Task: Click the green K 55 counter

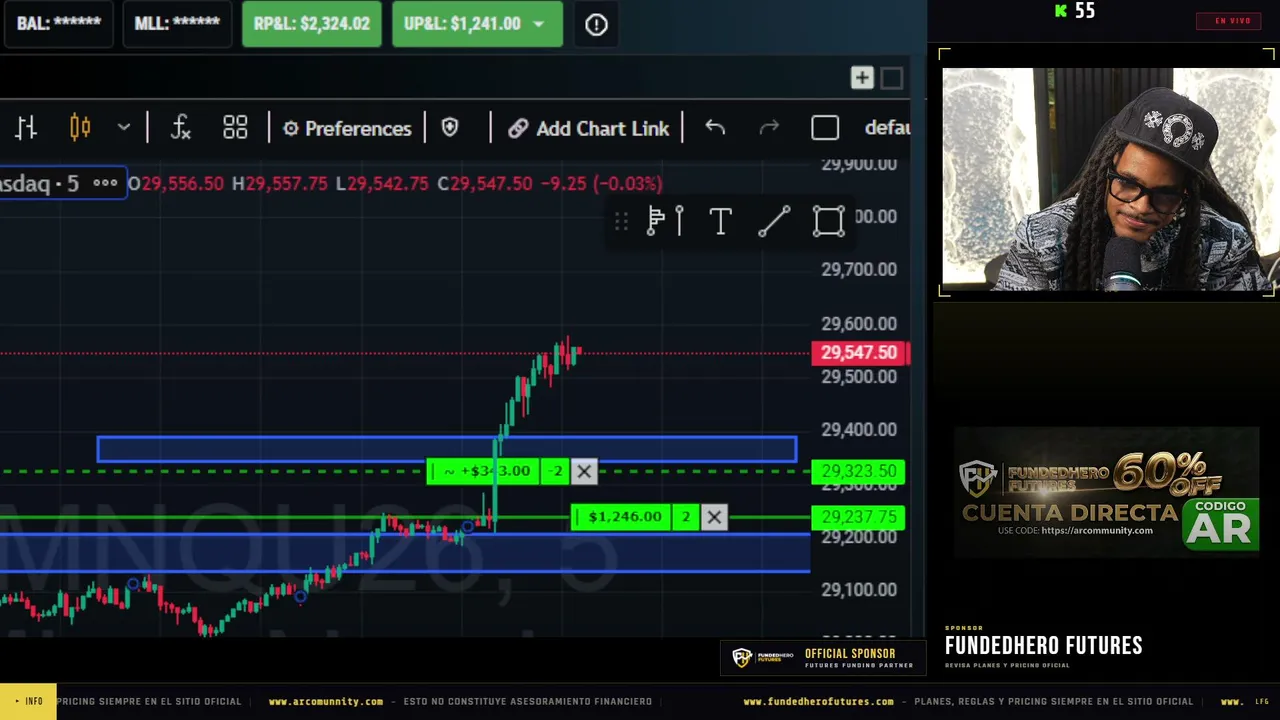Action: [x=1075, y=11]
